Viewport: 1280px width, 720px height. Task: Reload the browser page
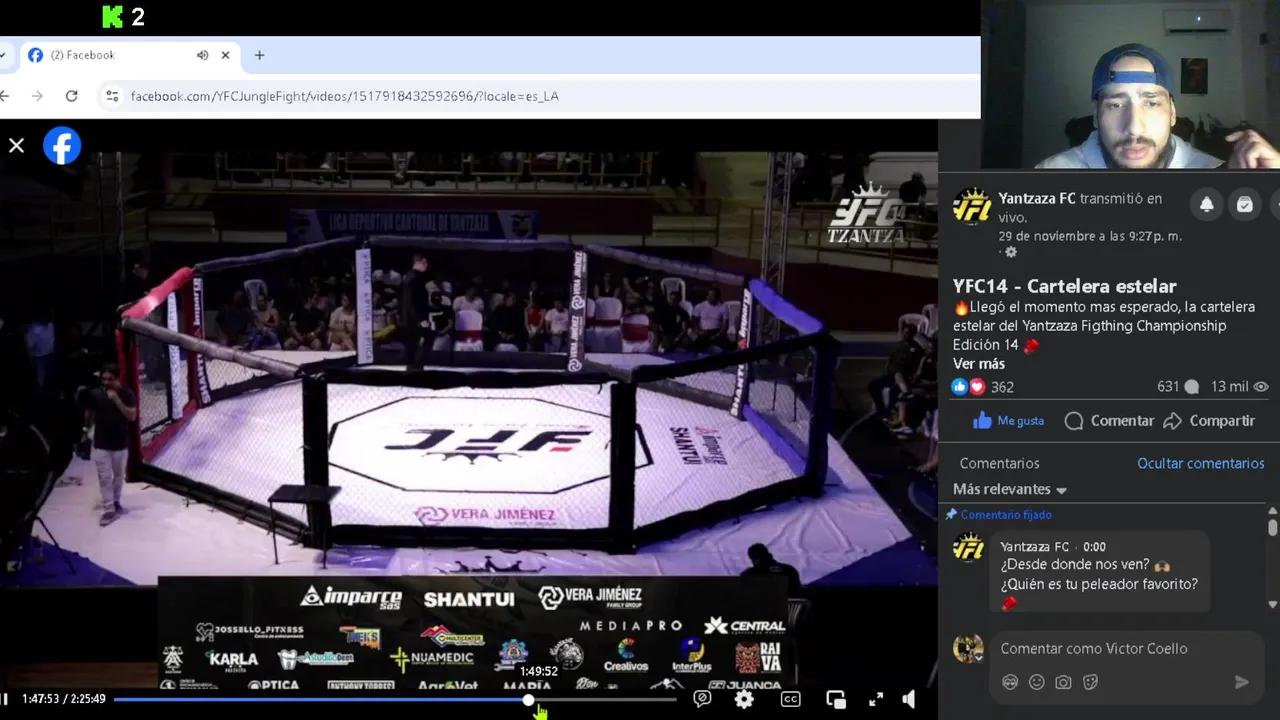click(71, 96)
